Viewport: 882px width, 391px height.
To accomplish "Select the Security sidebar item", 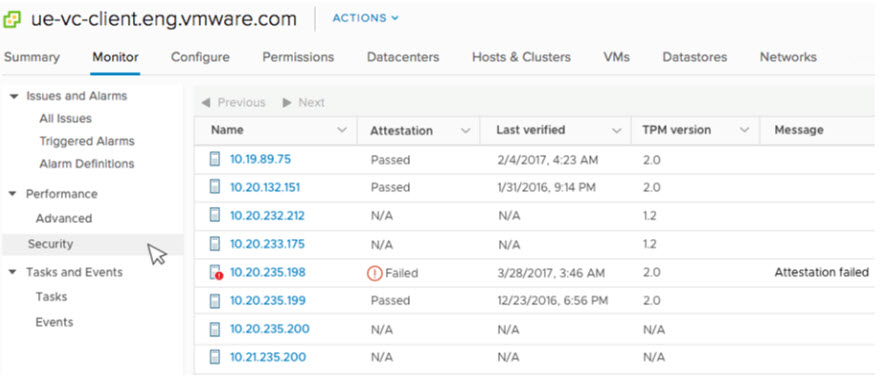I will pos(93,244).
